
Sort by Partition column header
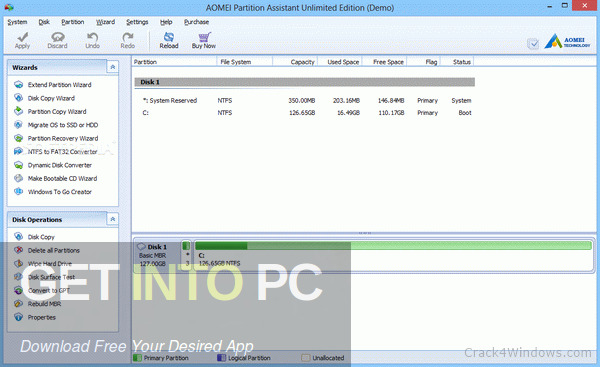(x=174, y=62)
